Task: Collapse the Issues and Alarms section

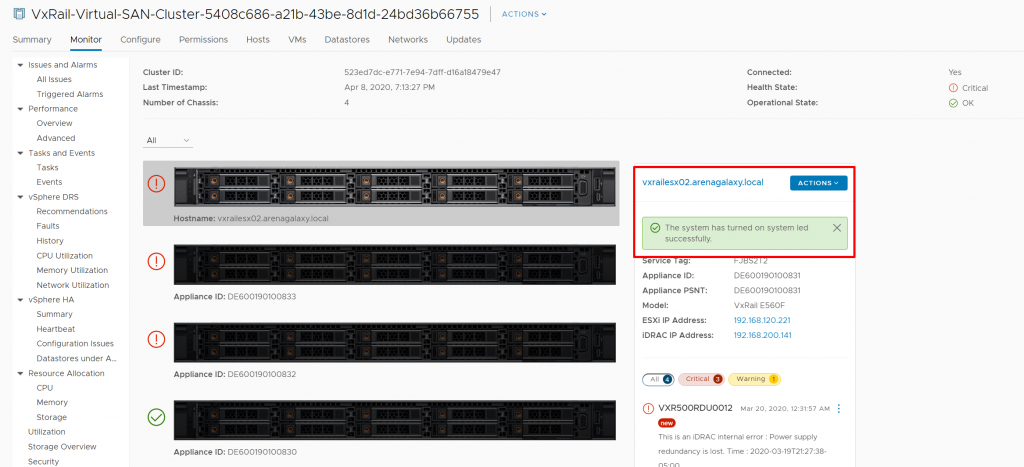Action: click(x=20, y=65)
